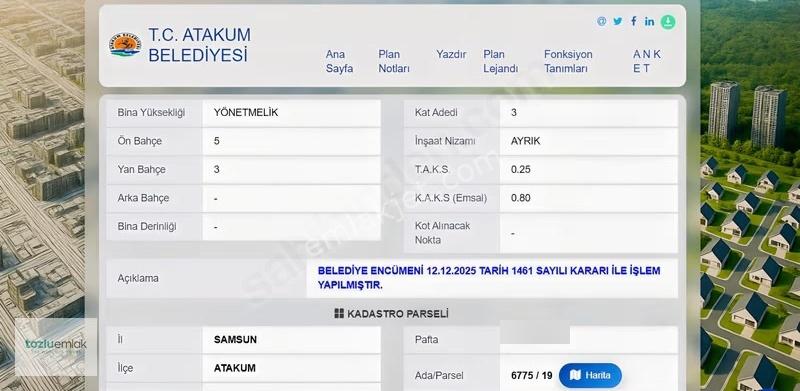Select the Bina Yüksekliği label

151,113
